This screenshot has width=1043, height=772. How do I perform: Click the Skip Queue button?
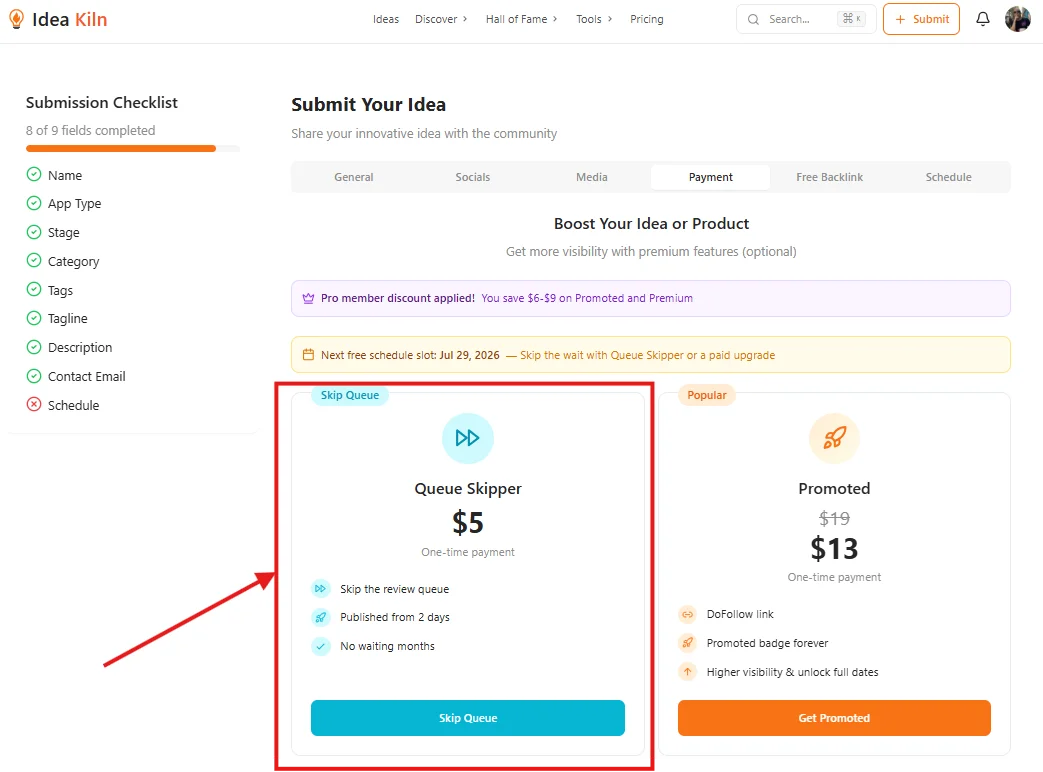coord(467,717)
